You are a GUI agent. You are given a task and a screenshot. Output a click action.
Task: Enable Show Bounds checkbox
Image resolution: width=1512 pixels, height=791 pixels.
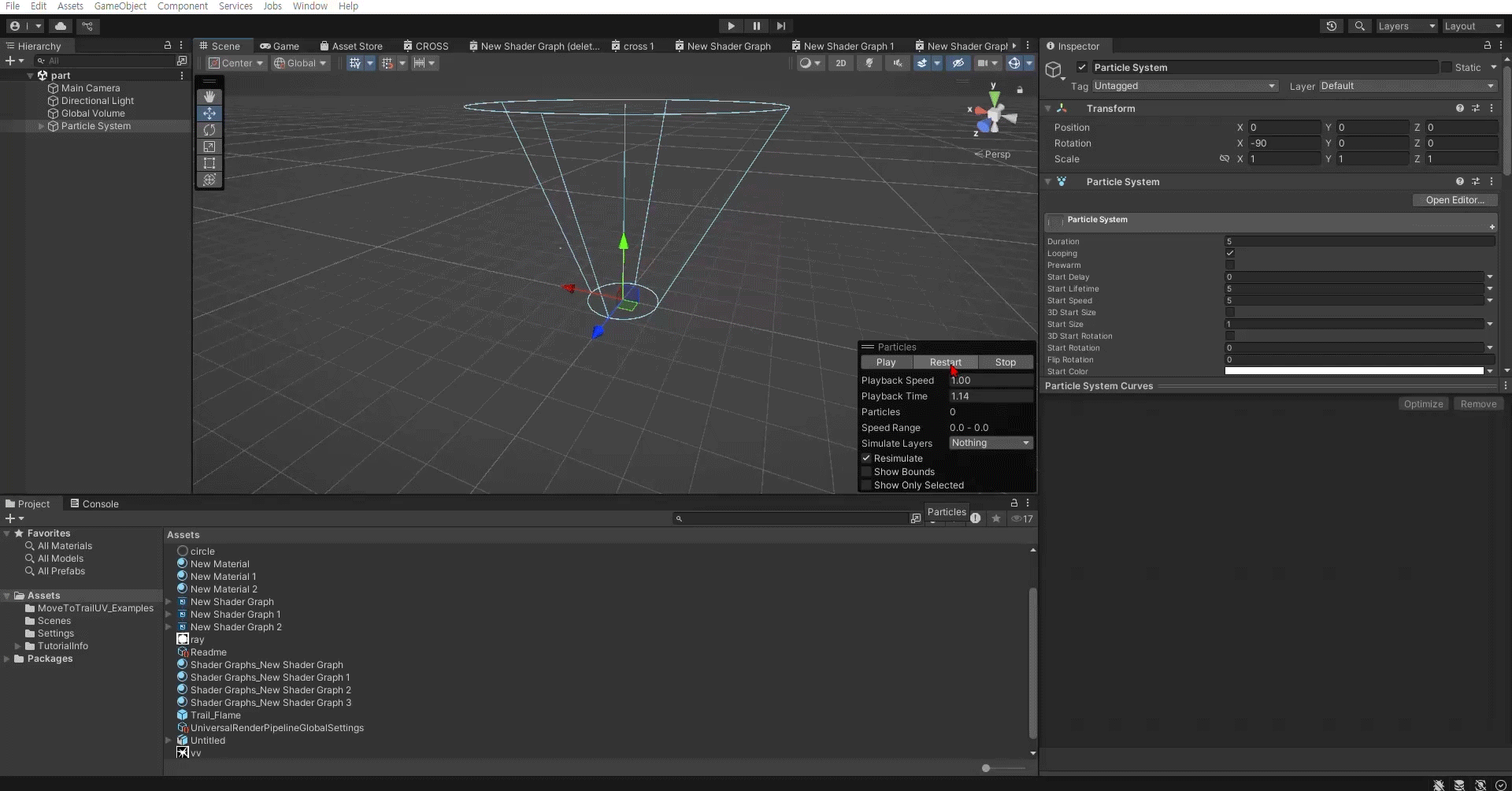(x=866, y=472)
